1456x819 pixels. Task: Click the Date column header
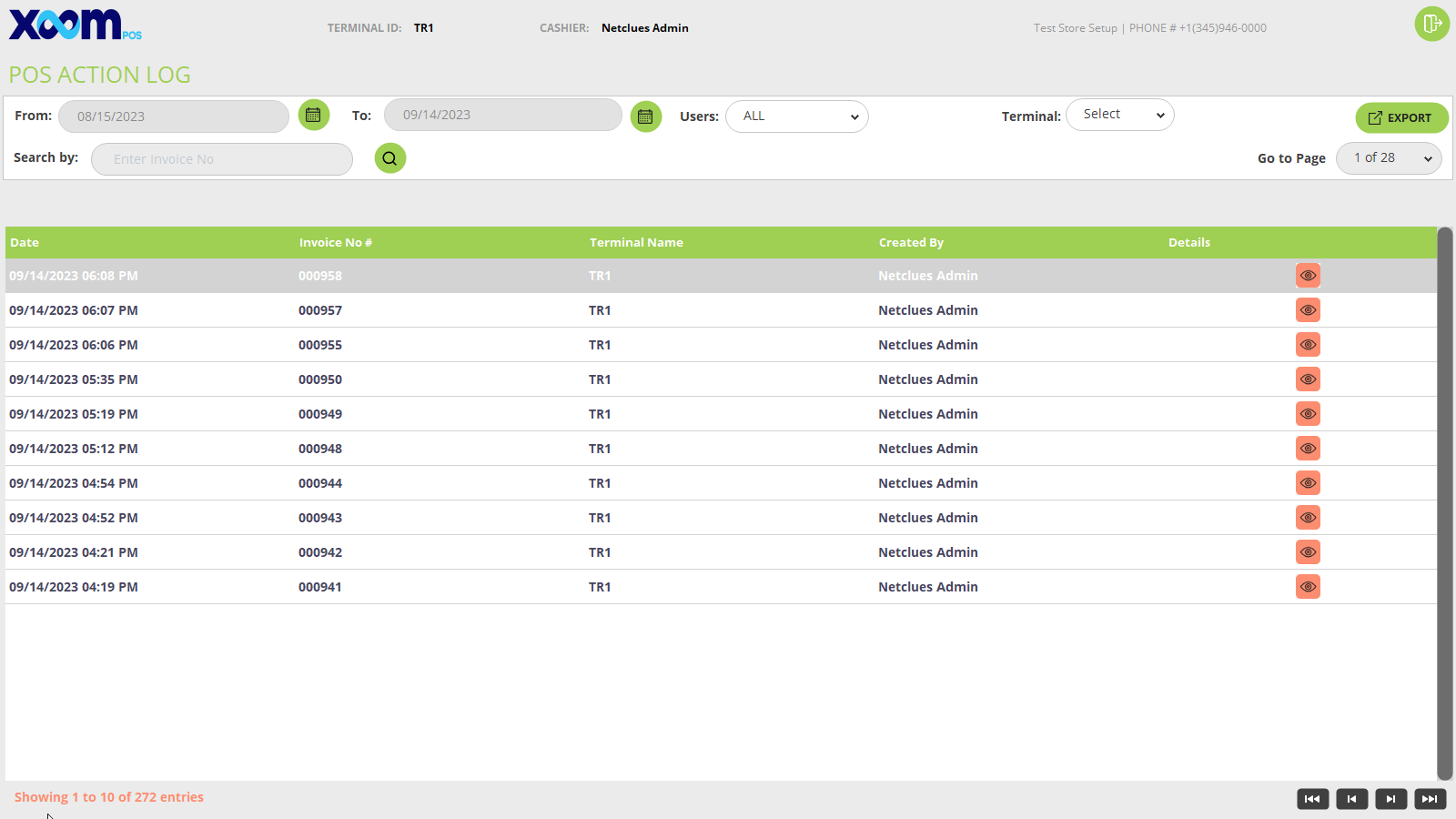pyautogui.click(x=25, y=243)
